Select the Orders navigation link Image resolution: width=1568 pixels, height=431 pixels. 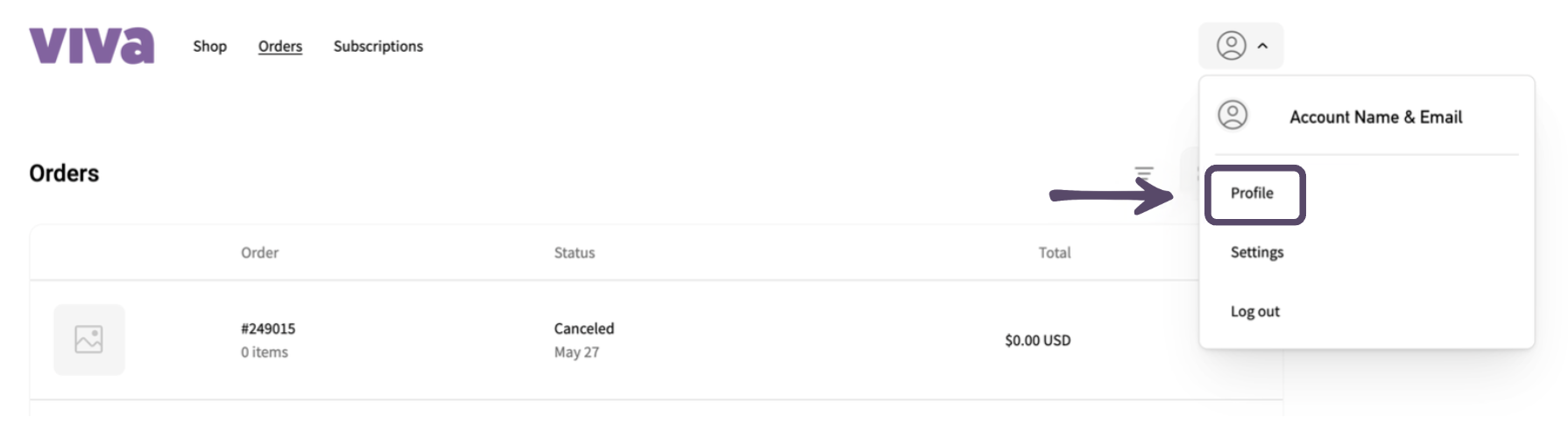tap(280, 46)
